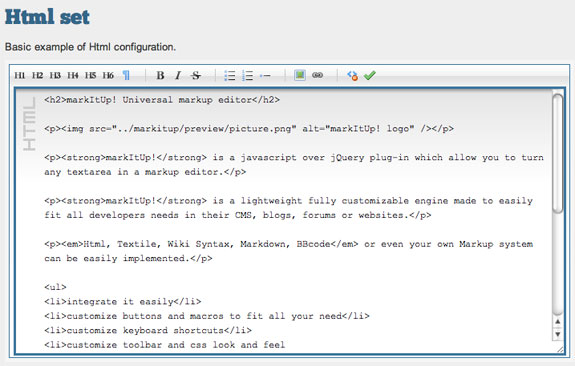The height and width of the screenshot is (366, 575).
Task: Select the H4 heading icon
Action: [x=73, y=76]
